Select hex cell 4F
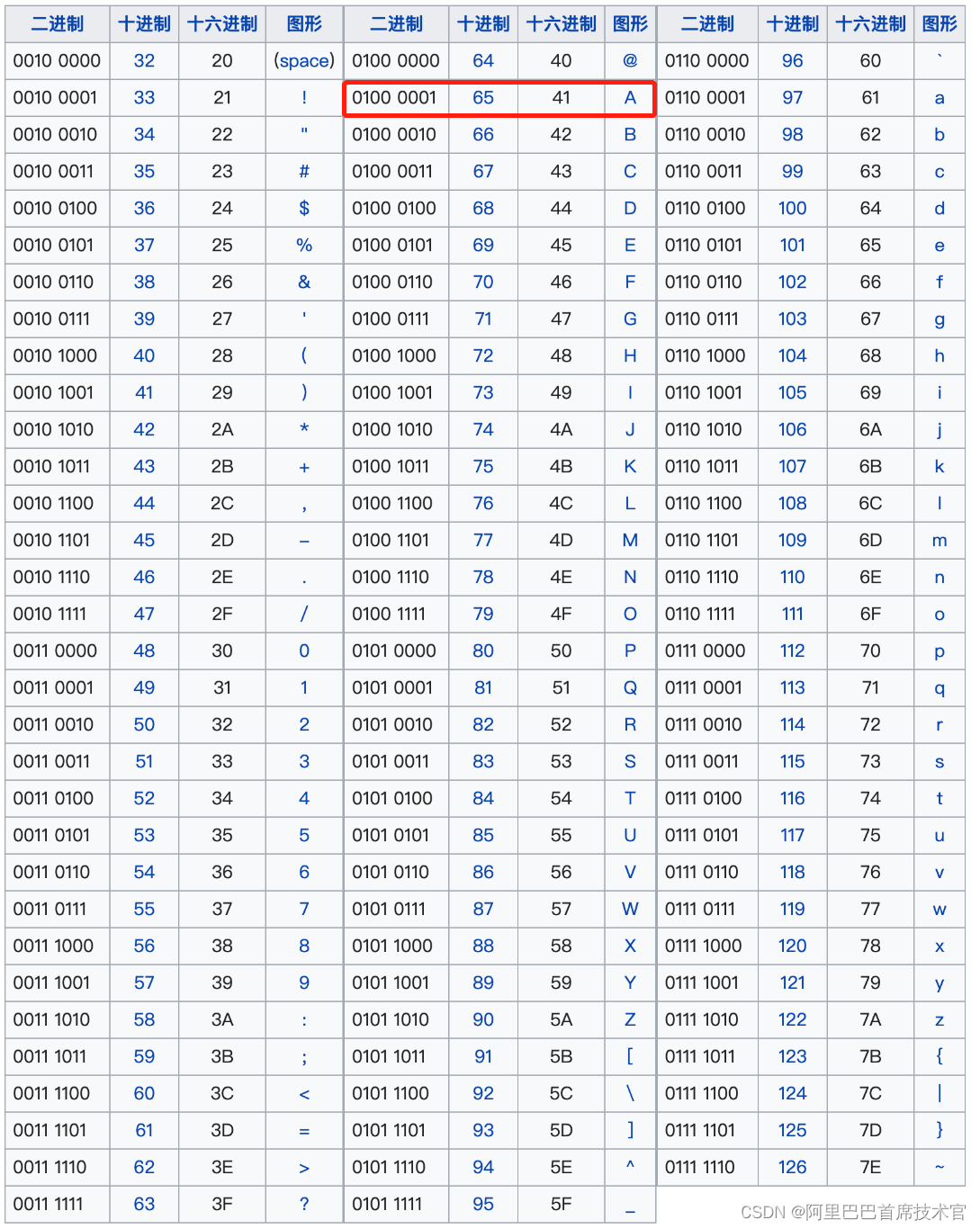The image size is (980, 1229). pos(561,614)
